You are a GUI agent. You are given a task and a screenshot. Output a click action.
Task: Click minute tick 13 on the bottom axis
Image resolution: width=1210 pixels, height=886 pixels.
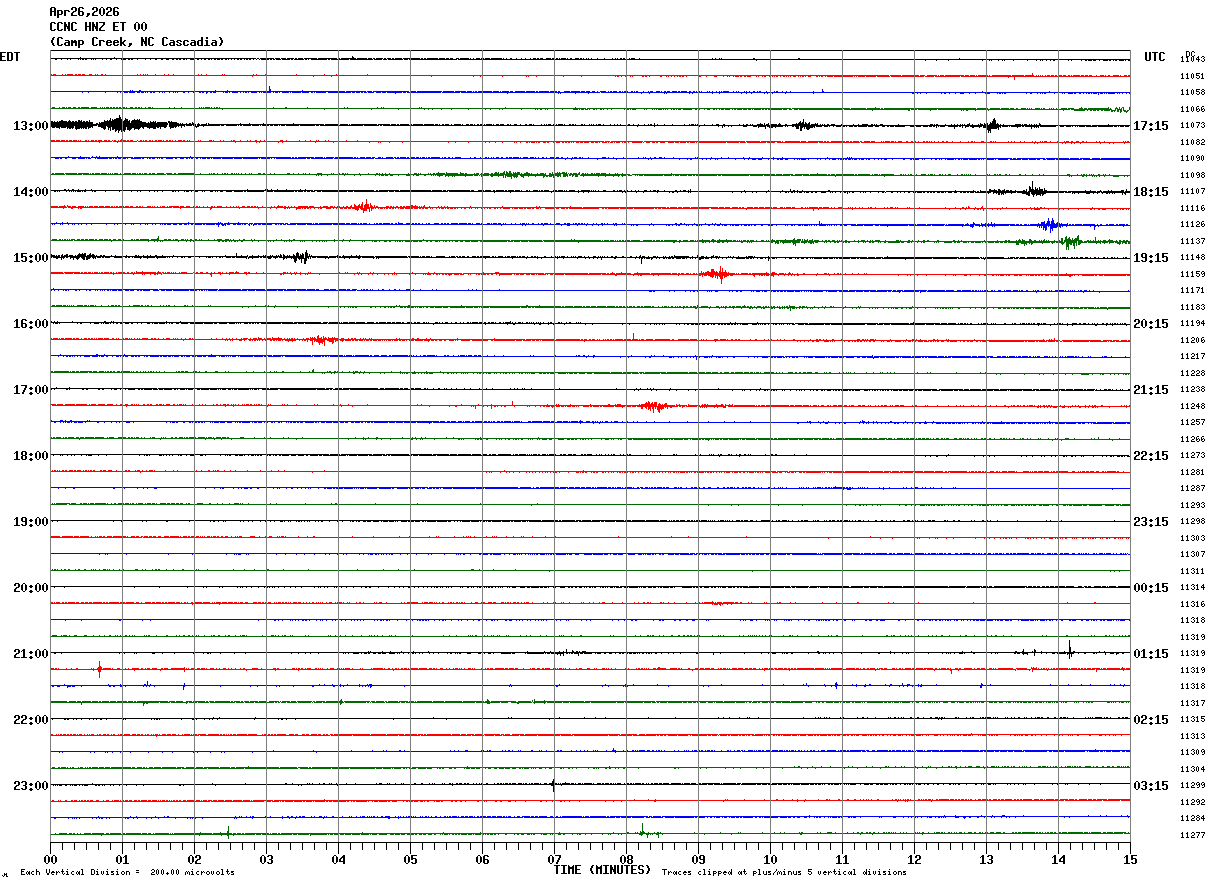point(986,859)
